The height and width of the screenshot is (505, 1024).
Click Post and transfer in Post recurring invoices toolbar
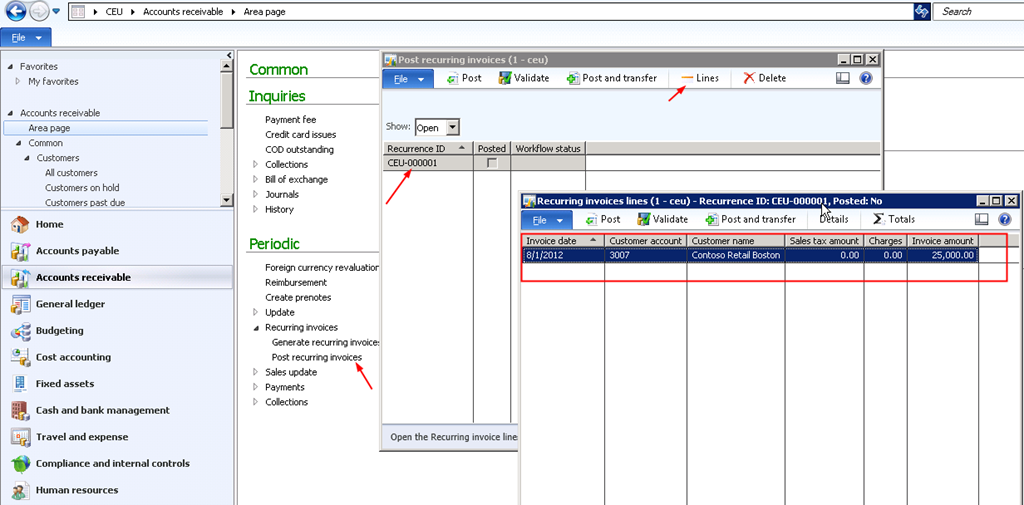pyautogui.click(x=611, y=78)
